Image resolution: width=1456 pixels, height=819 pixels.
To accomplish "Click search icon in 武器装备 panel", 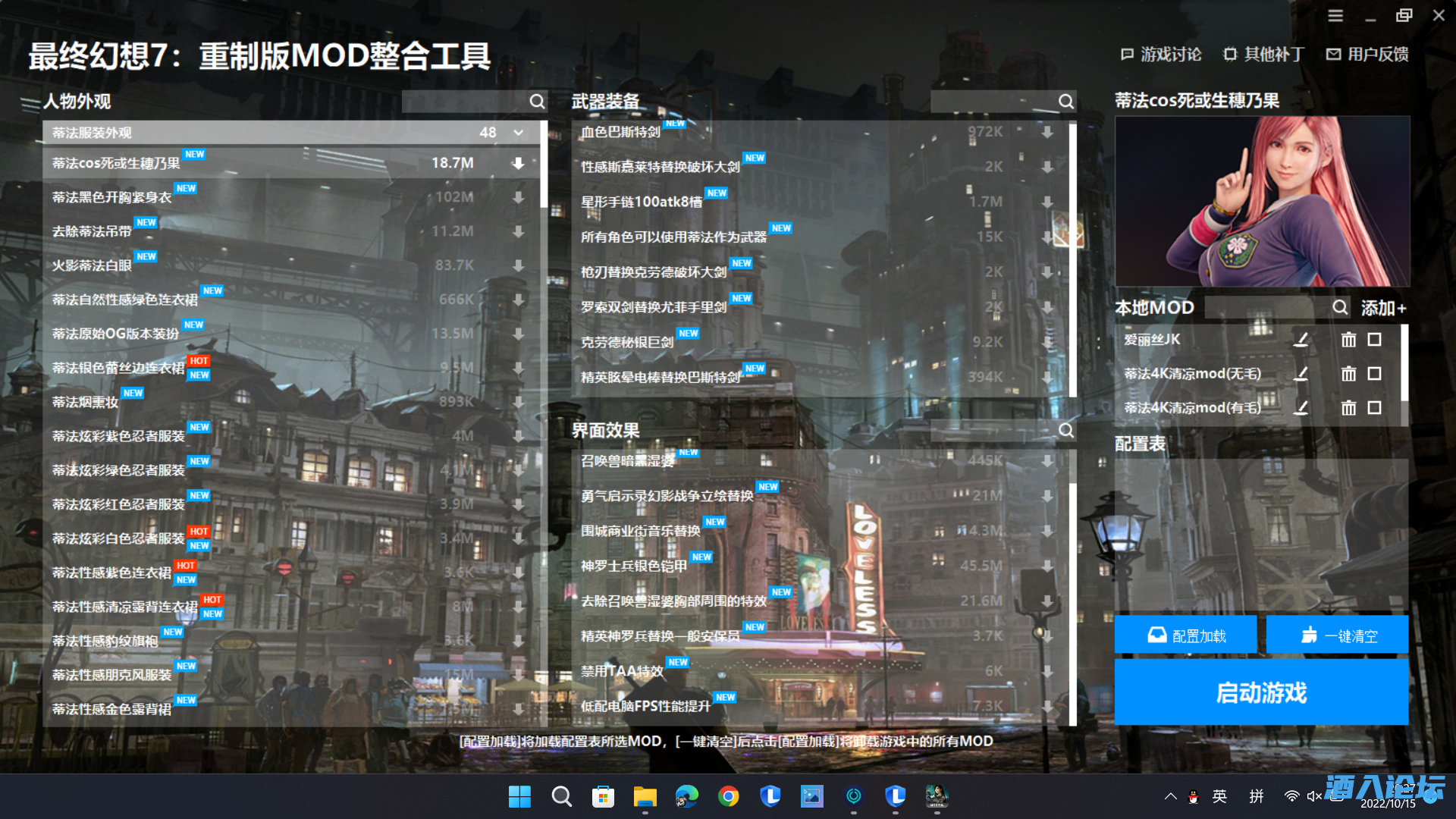I will [1065, 102].
